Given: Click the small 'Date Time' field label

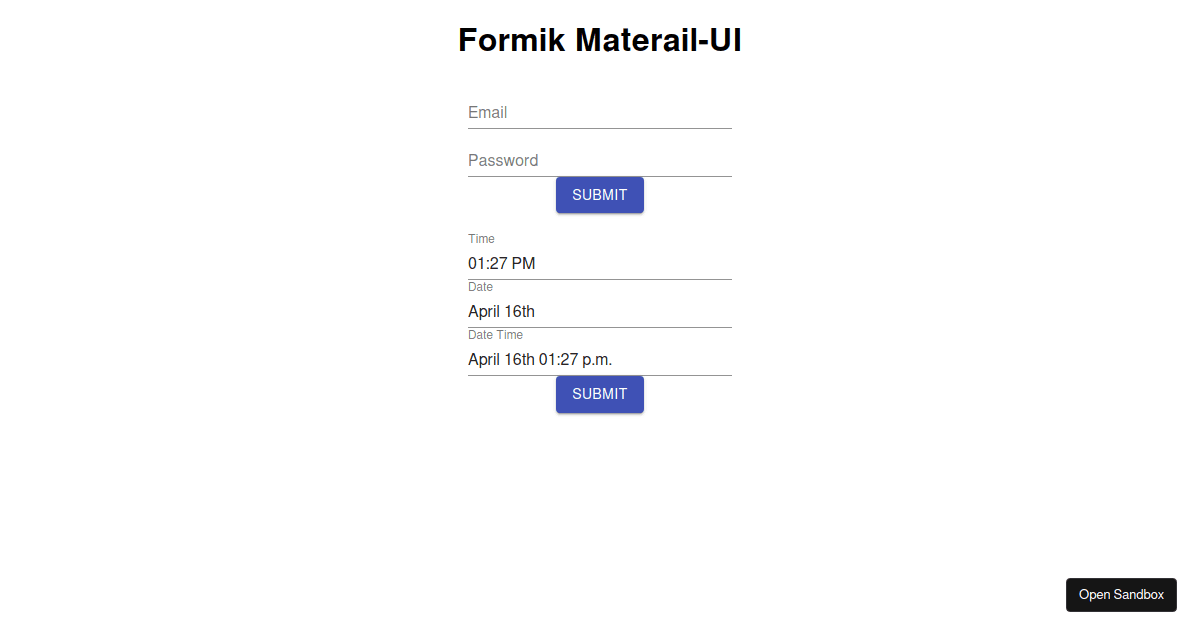Looking at the screenshot, I should pos(495,335).
